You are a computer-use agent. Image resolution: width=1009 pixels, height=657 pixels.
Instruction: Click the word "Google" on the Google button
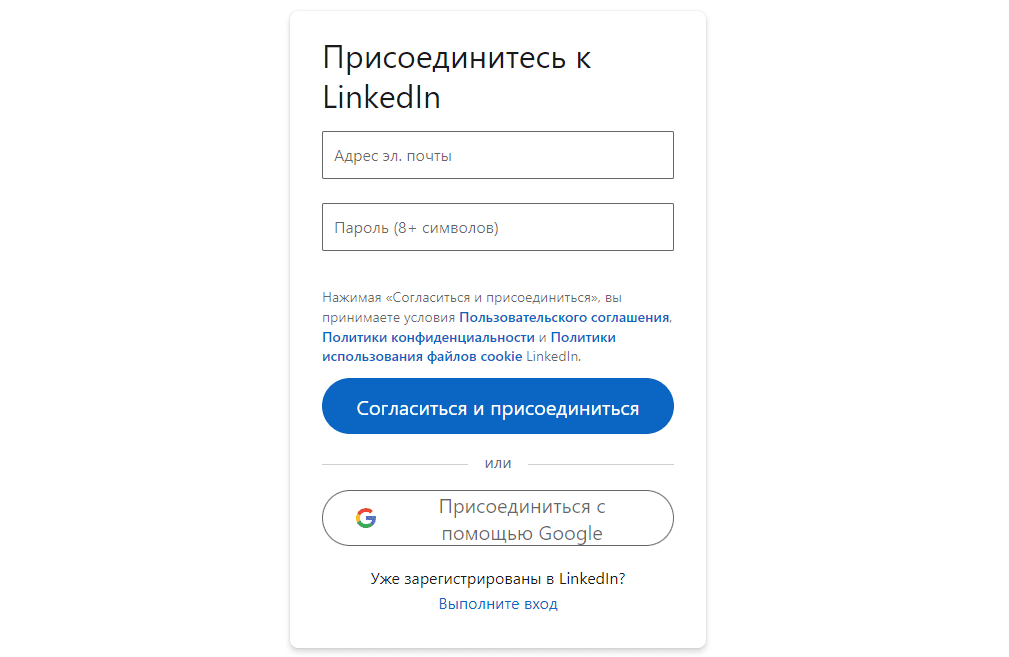[570, 533]
